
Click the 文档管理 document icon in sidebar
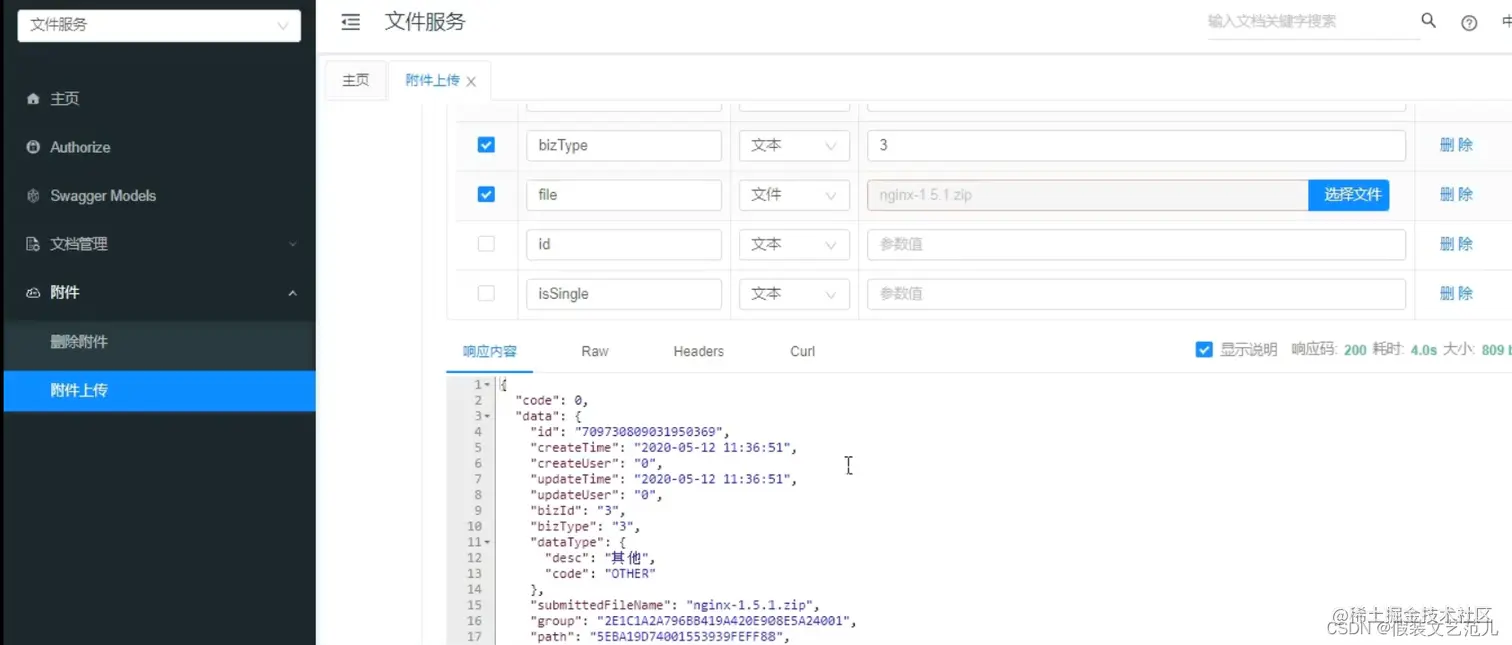click(x=34, y=243)
